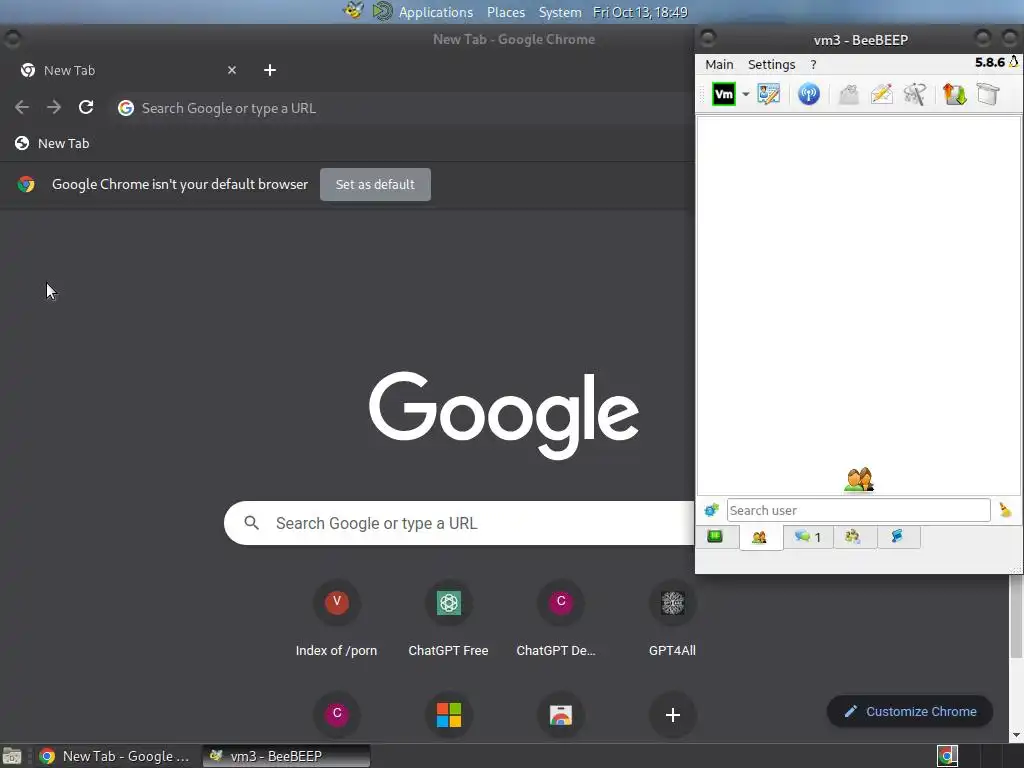Open the Applications menu in top panel

(x=436, y=12)
